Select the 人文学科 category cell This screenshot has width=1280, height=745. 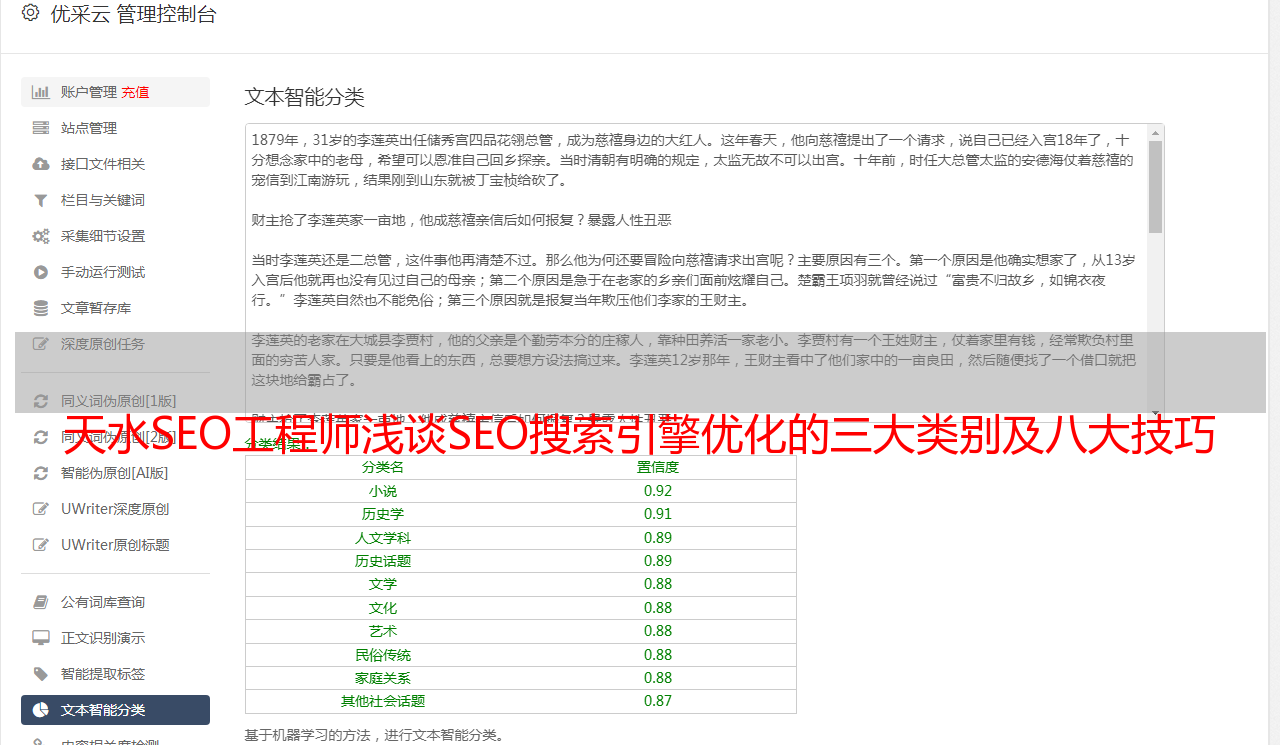pyautogui.click(x=383, y=538)
